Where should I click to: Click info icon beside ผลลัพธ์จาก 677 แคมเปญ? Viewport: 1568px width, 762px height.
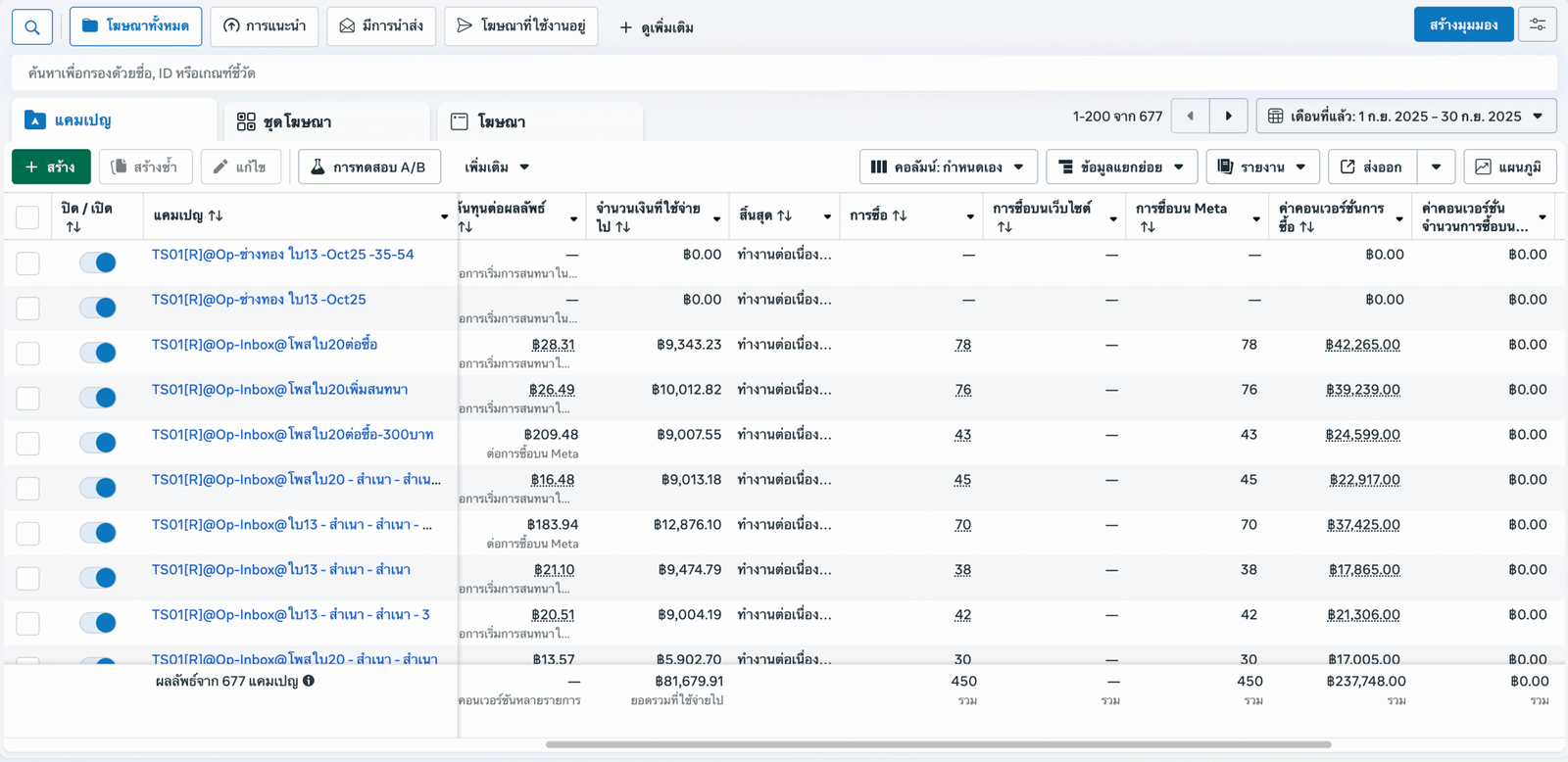[309, 681]
